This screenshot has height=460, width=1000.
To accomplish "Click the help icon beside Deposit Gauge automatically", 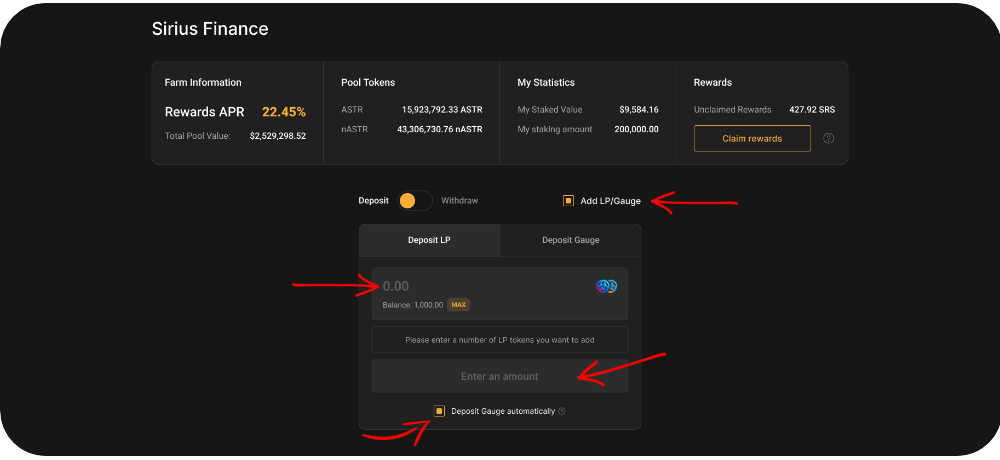I will [x=562, y=411].
